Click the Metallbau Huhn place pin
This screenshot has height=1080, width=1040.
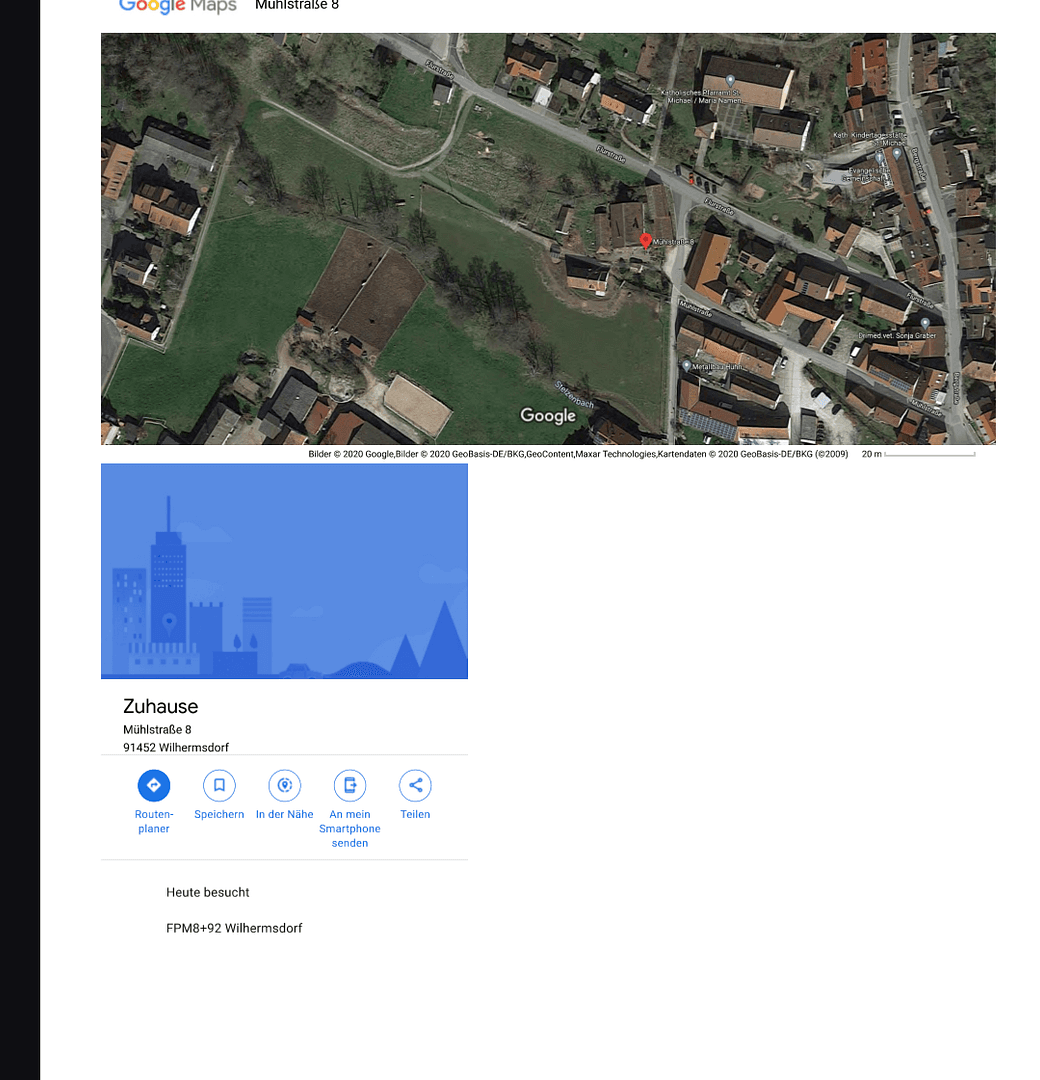tap(688, 362)
